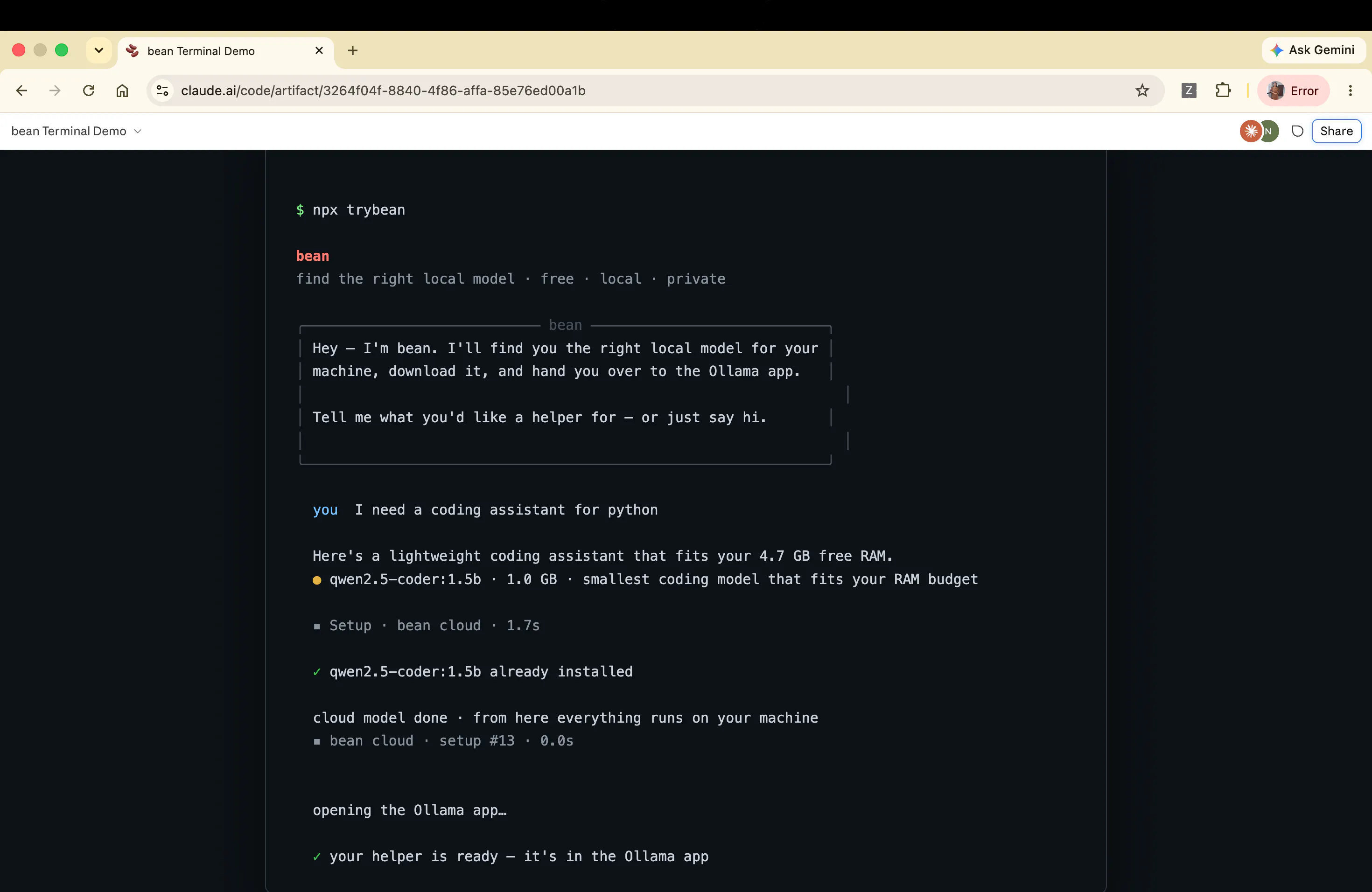Expand the tab search dropdown arrow

pos(98,50)
